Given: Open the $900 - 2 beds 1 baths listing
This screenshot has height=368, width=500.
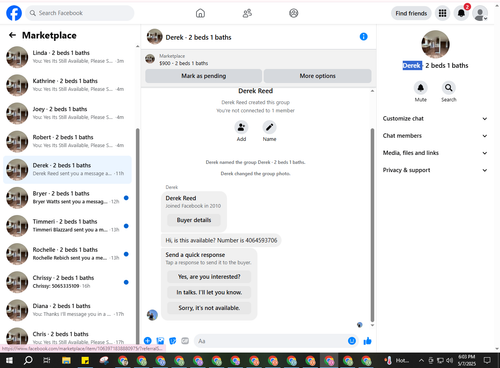Looking at the screenshot, I should pos(258,59).
